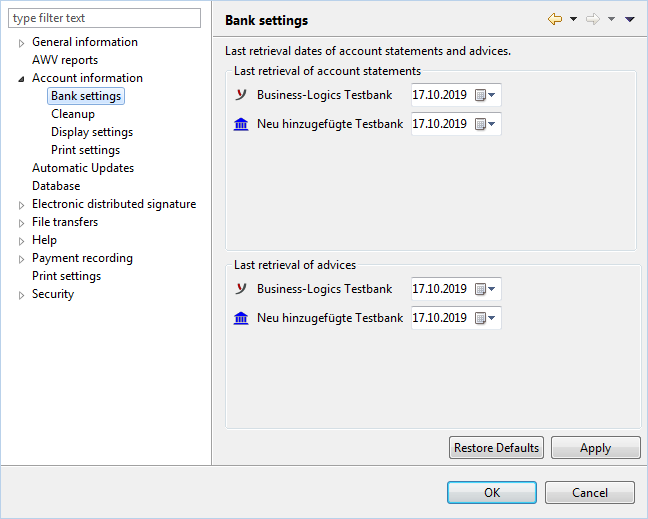The image size is (648, 519).
Task: Open calendar for Business-Logics advices date
Action: [485, 289]
